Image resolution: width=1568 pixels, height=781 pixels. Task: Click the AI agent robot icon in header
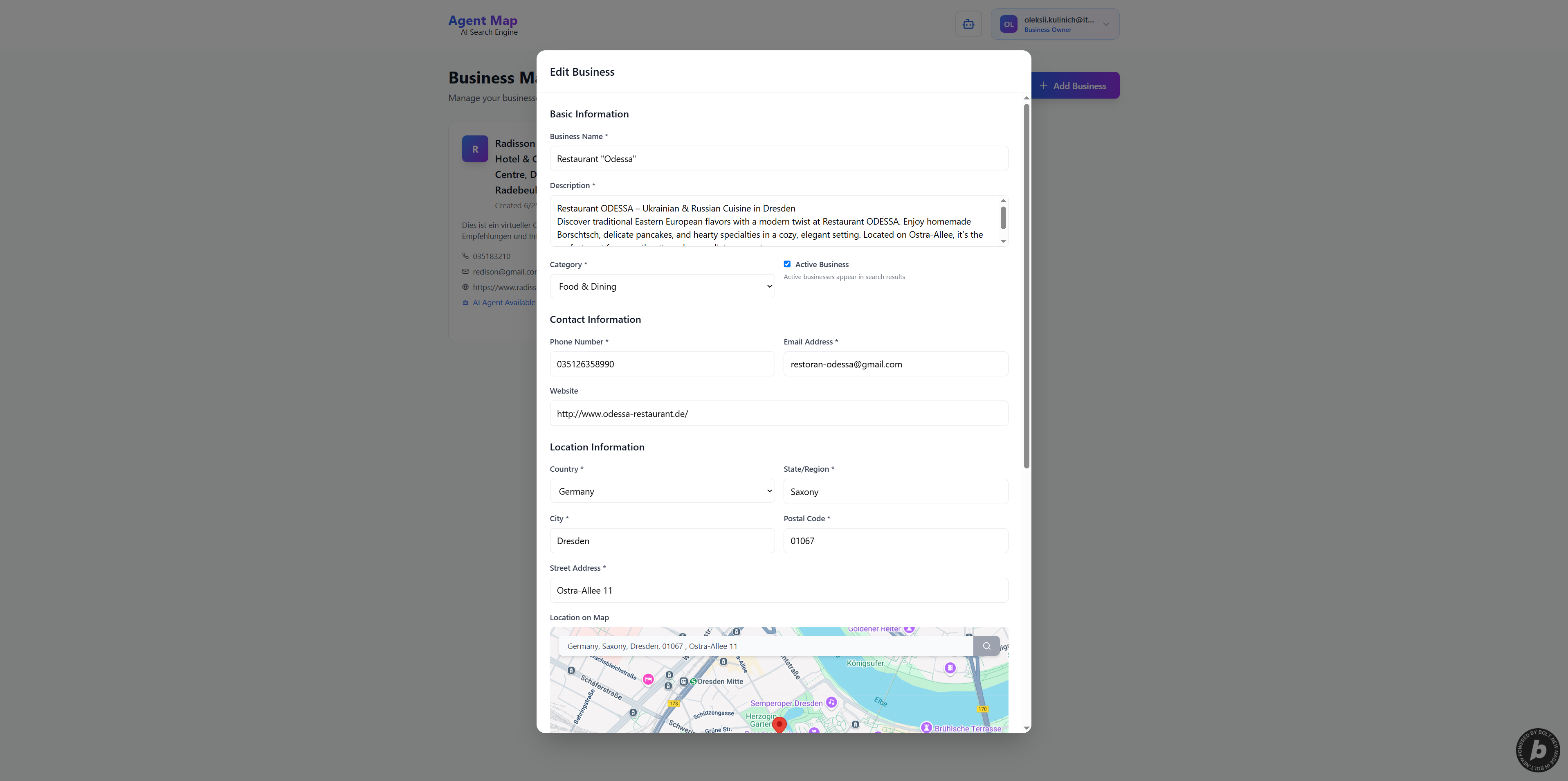[968, 25]
